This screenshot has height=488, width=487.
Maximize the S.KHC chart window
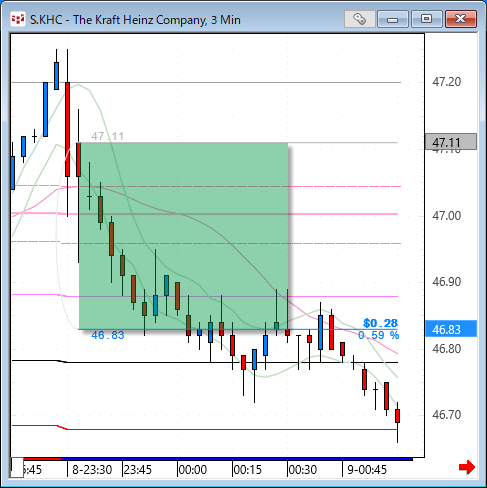click(x=426, y=19)
